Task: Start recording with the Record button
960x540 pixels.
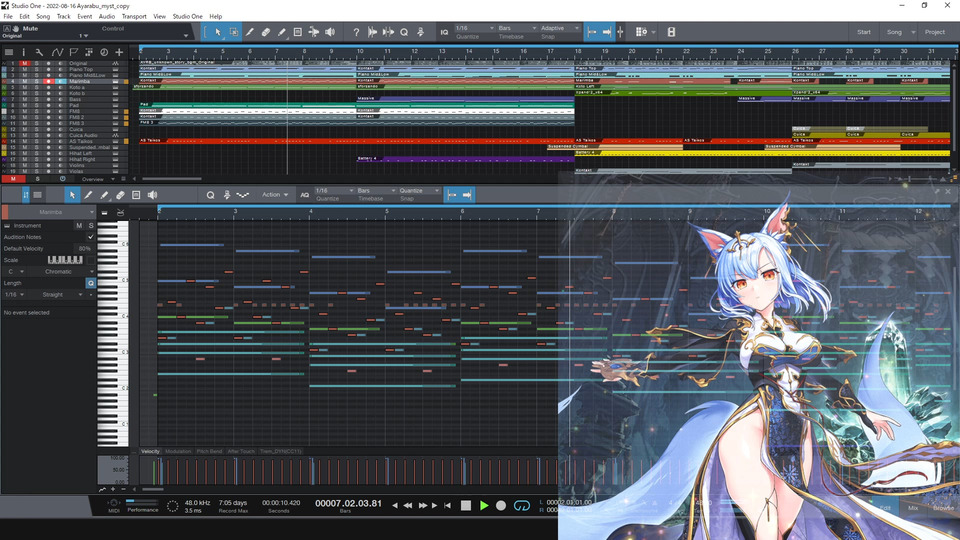Action: click(x=501, y=505)
